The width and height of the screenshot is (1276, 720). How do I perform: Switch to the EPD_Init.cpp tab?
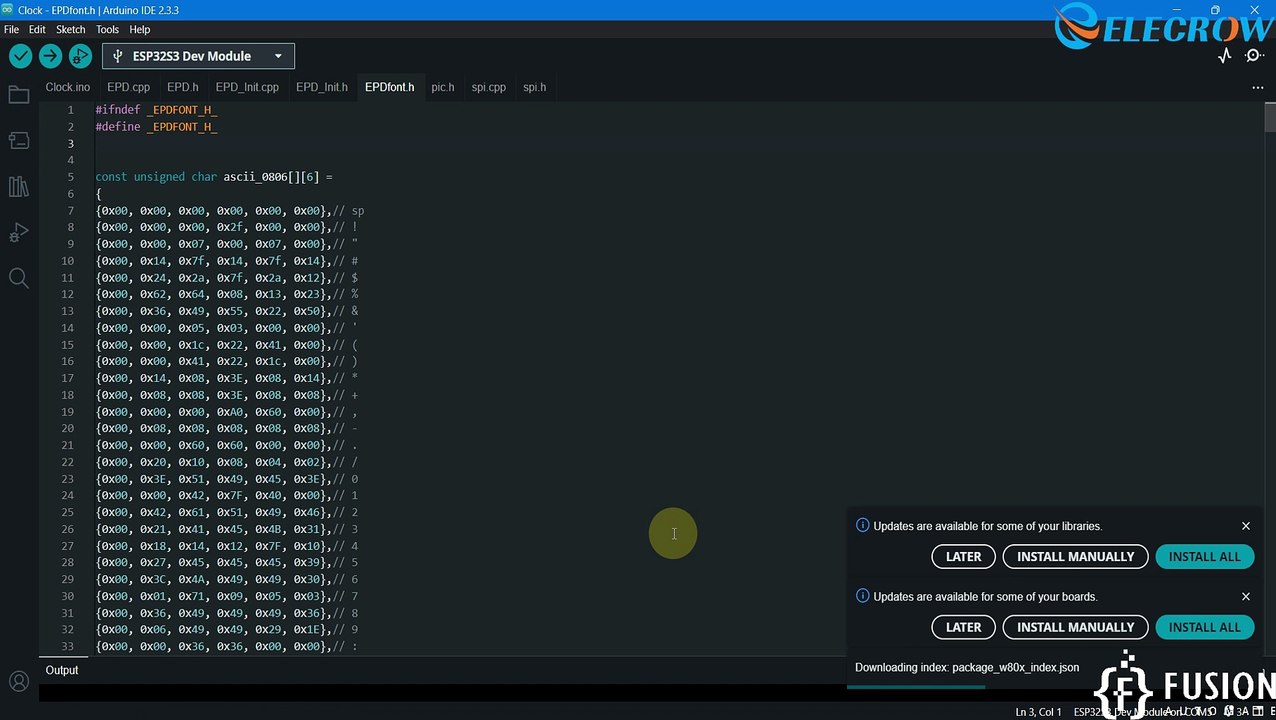(247, 87)
